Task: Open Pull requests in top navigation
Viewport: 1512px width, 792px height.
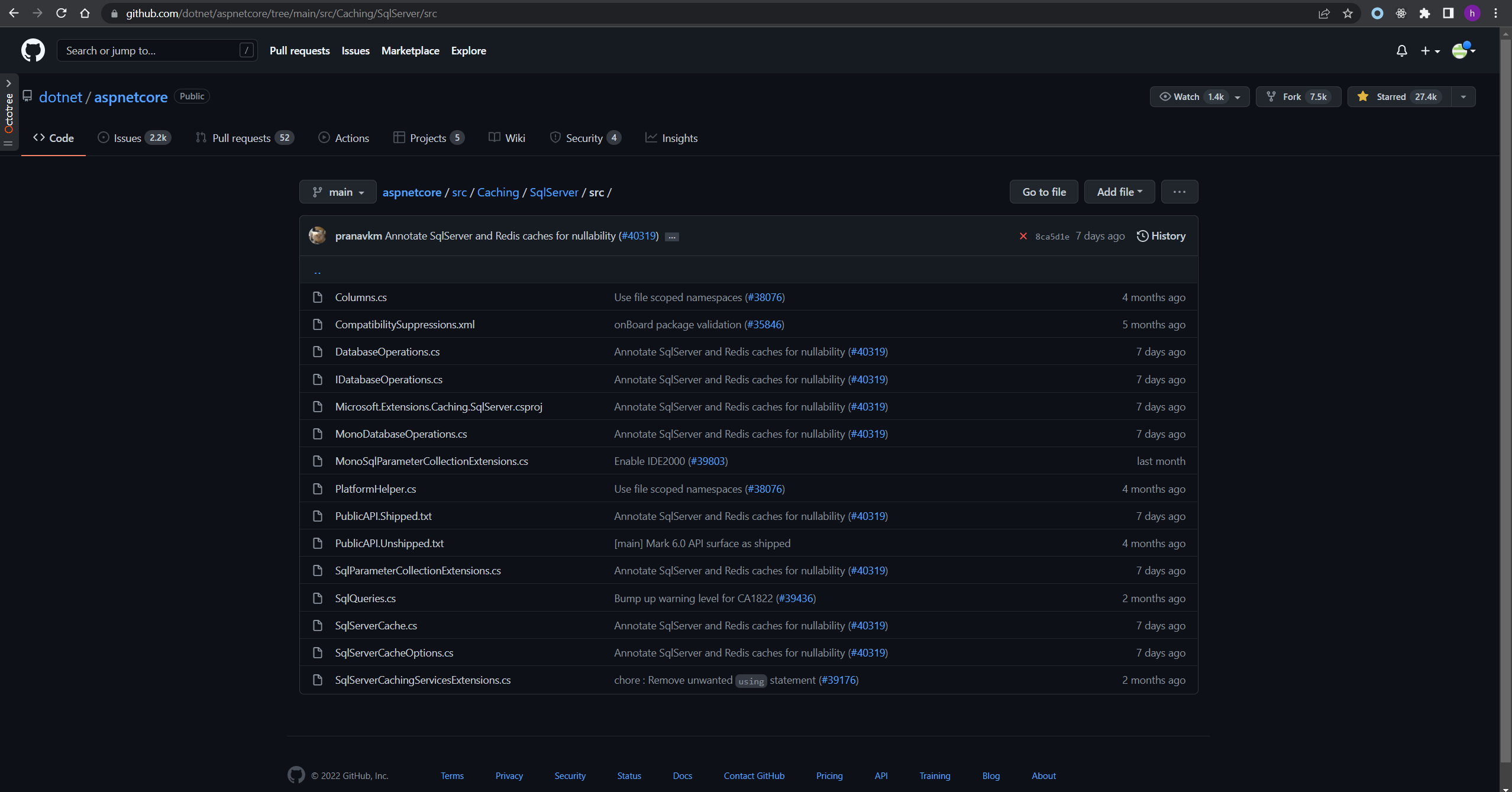Action: 299,51
